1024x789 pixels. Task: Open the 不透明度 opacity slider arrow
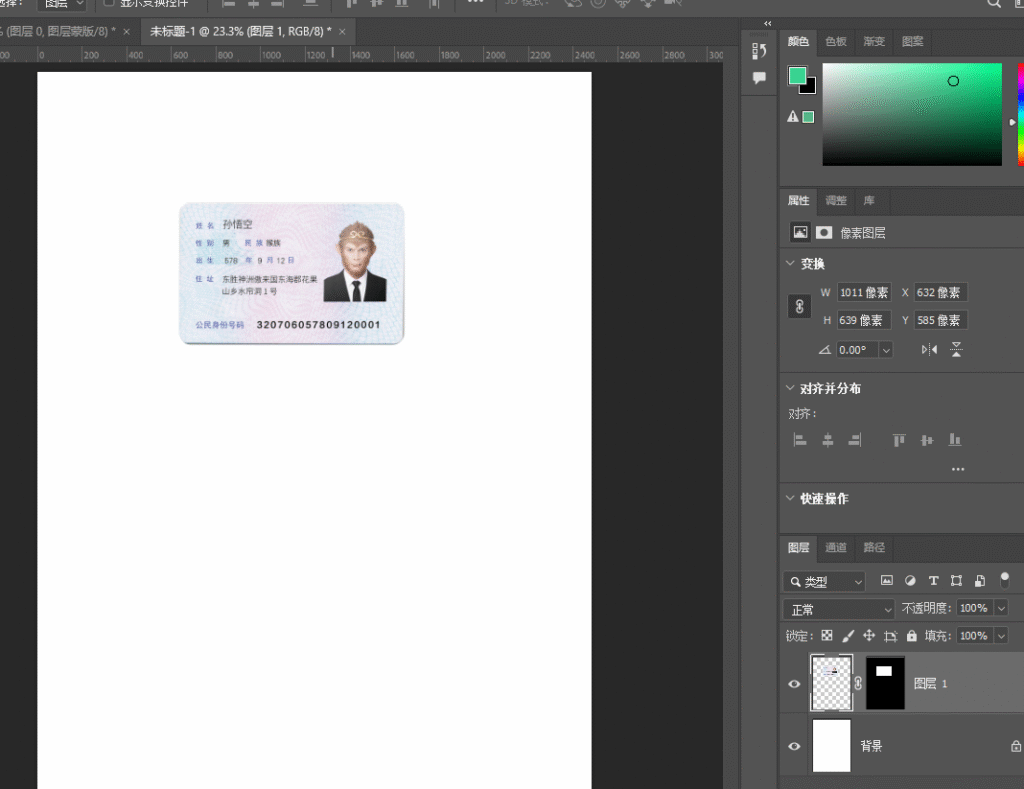click(x=1001, y=608)
